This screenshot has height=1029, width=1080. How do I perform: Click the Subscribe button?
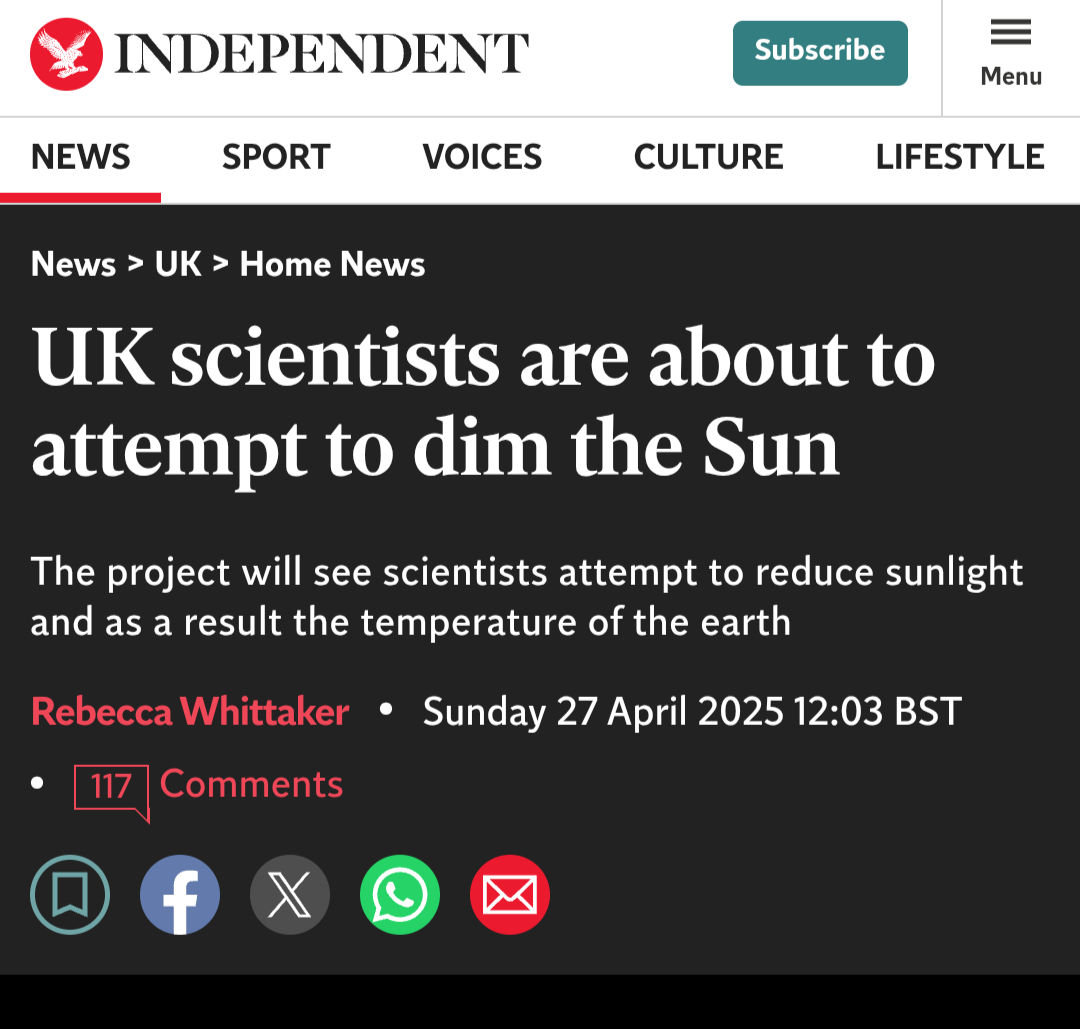click(820, 53)
